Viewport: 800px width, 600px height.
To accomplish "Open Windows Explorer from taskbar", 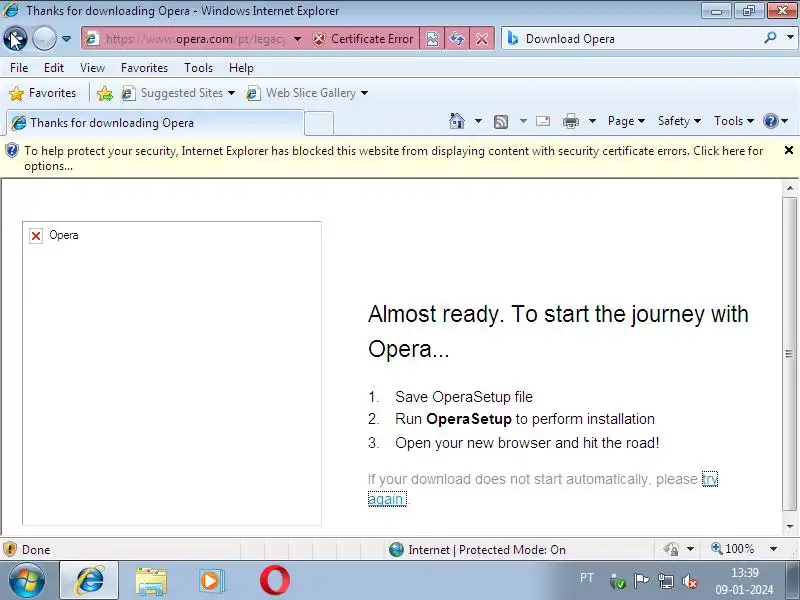I will pyautogui.click(x=151, y=581).
